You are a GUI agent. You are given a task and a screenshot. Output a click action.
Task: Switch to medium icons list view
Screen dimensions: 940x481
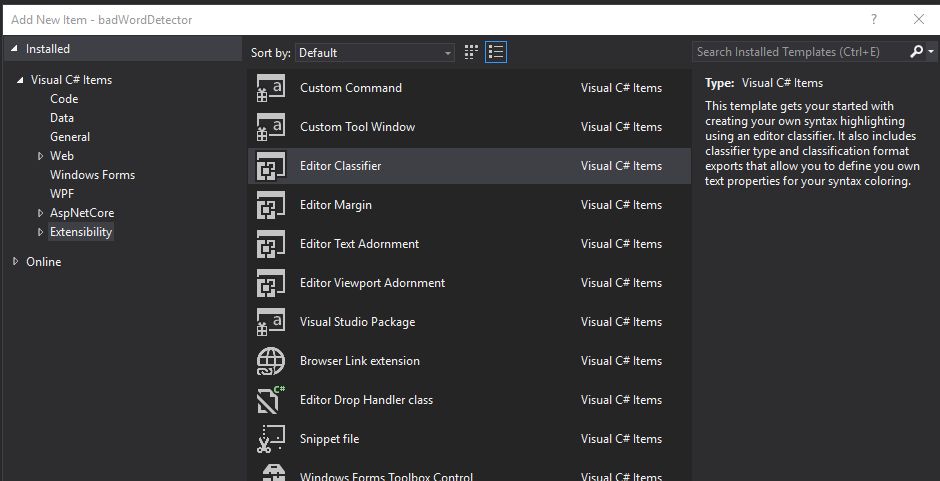pyautogui.click(x=496, y=52)
